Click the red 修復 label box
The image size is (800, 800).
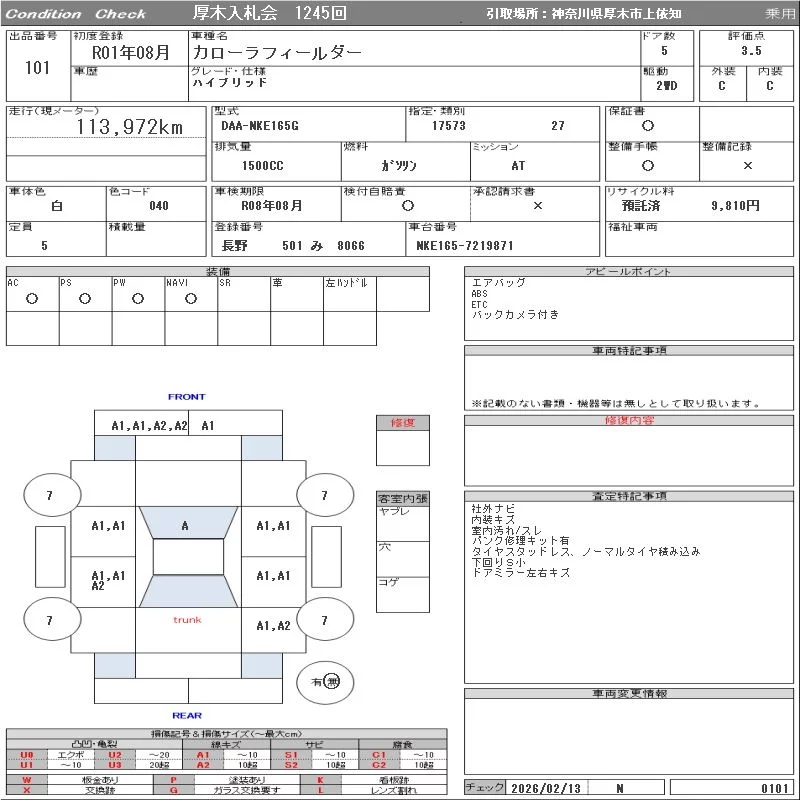402,423
